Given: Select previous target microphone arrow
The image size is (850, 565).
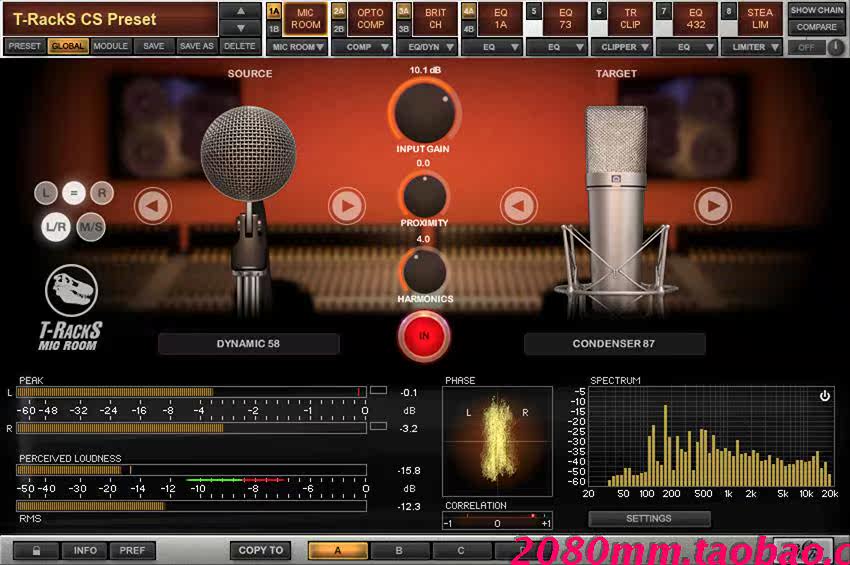Looking at the screenshot, I should pos(518,206).
